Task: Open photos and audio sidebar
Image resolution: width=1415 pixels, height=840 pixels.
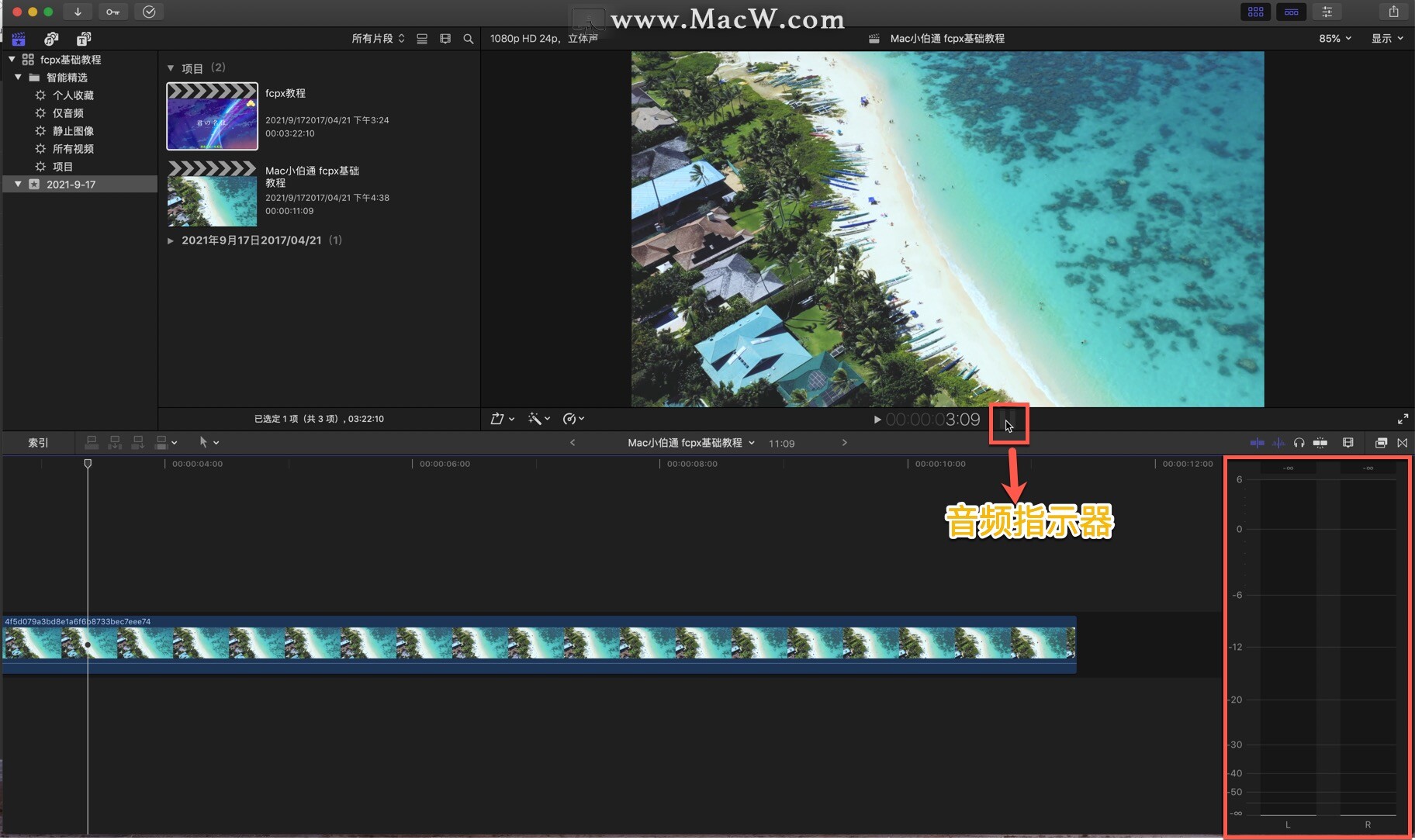Action: click(51, 39)
